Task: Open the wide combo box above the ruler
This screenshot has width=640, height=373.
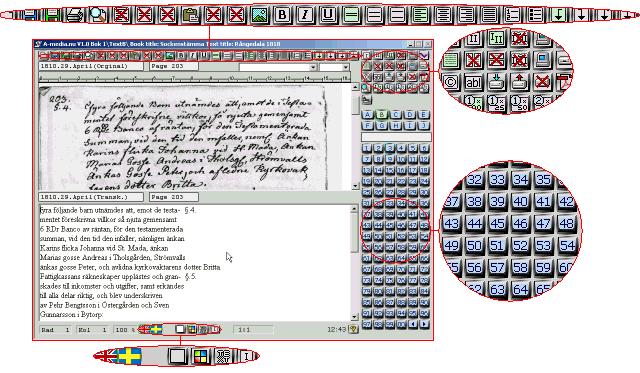Action: (x=278, y=67)
